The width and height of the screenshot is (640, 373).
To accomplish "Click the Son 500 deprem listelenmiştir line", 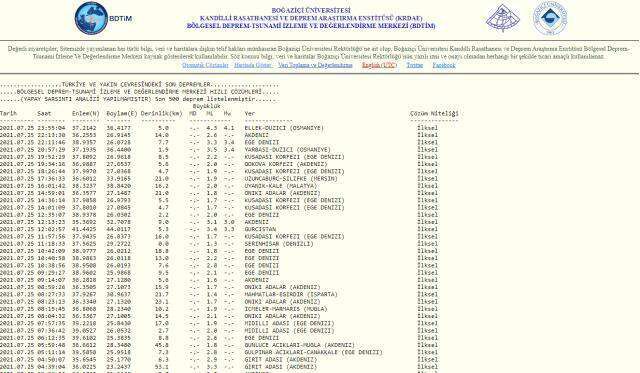I will pyautogui.click(x=139, y=99).
